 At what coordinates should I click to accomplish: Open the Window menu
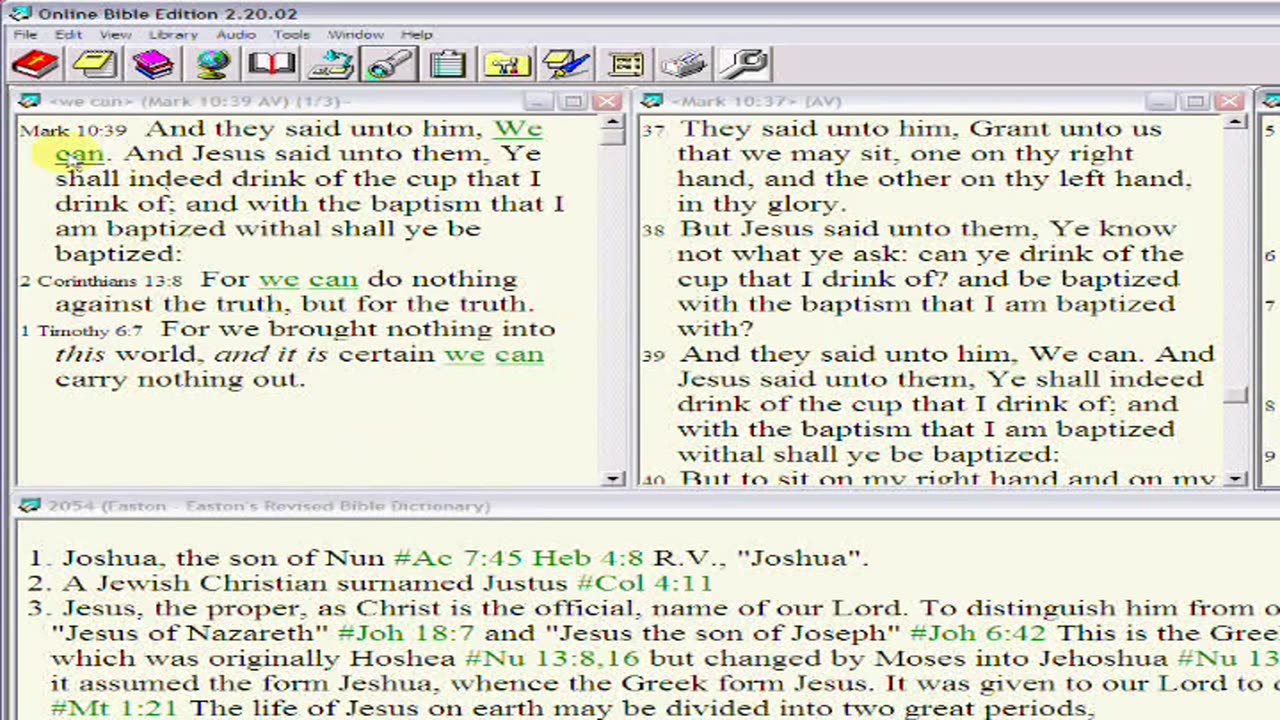point(356,35)
